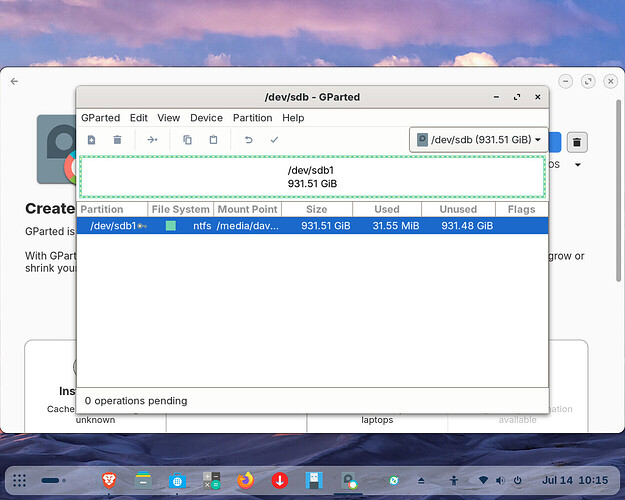Click the Size column header
The width and height of the screenshot is (625, 500).
[317, 209]
